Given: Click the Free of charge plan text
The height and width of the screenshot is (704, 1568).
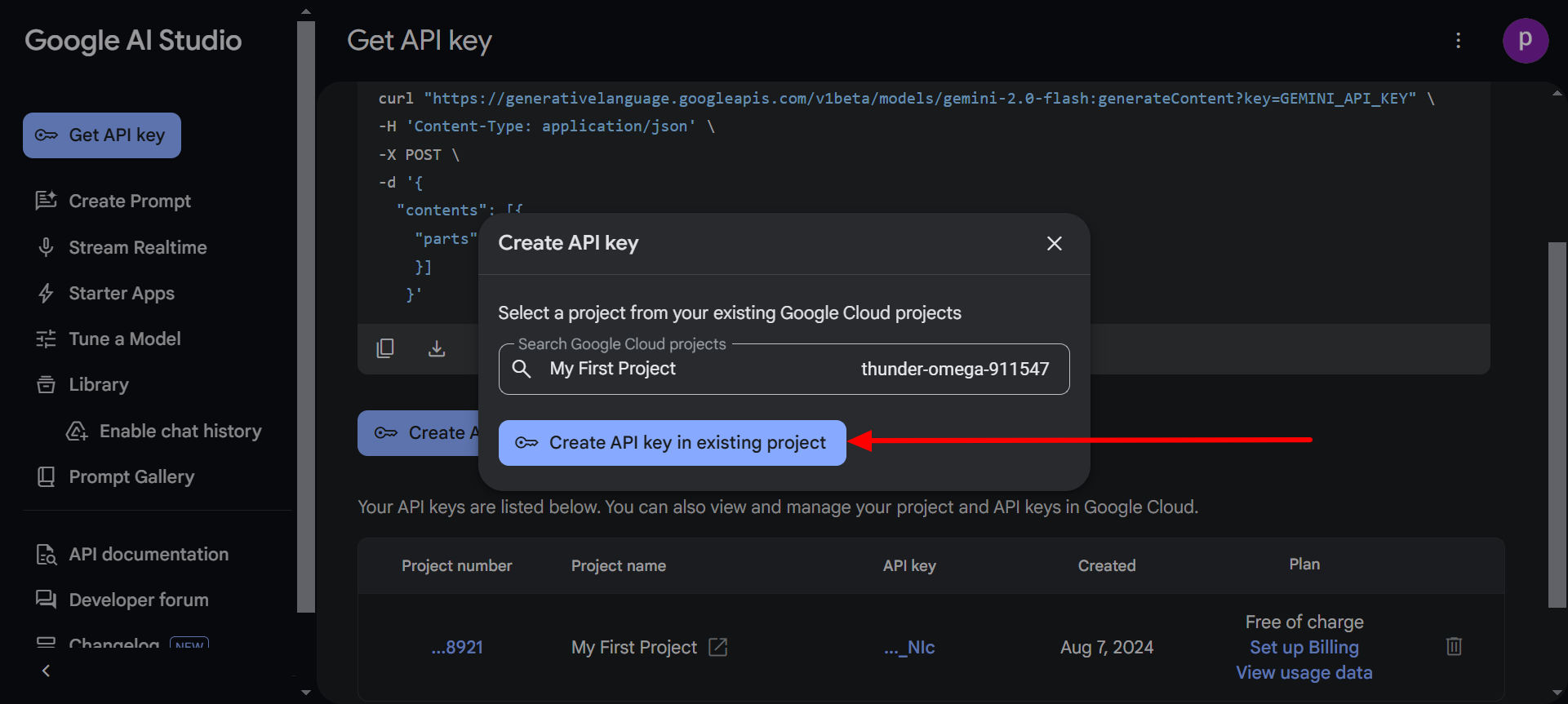Looking at the screenshot, I should click(1304, 622).
